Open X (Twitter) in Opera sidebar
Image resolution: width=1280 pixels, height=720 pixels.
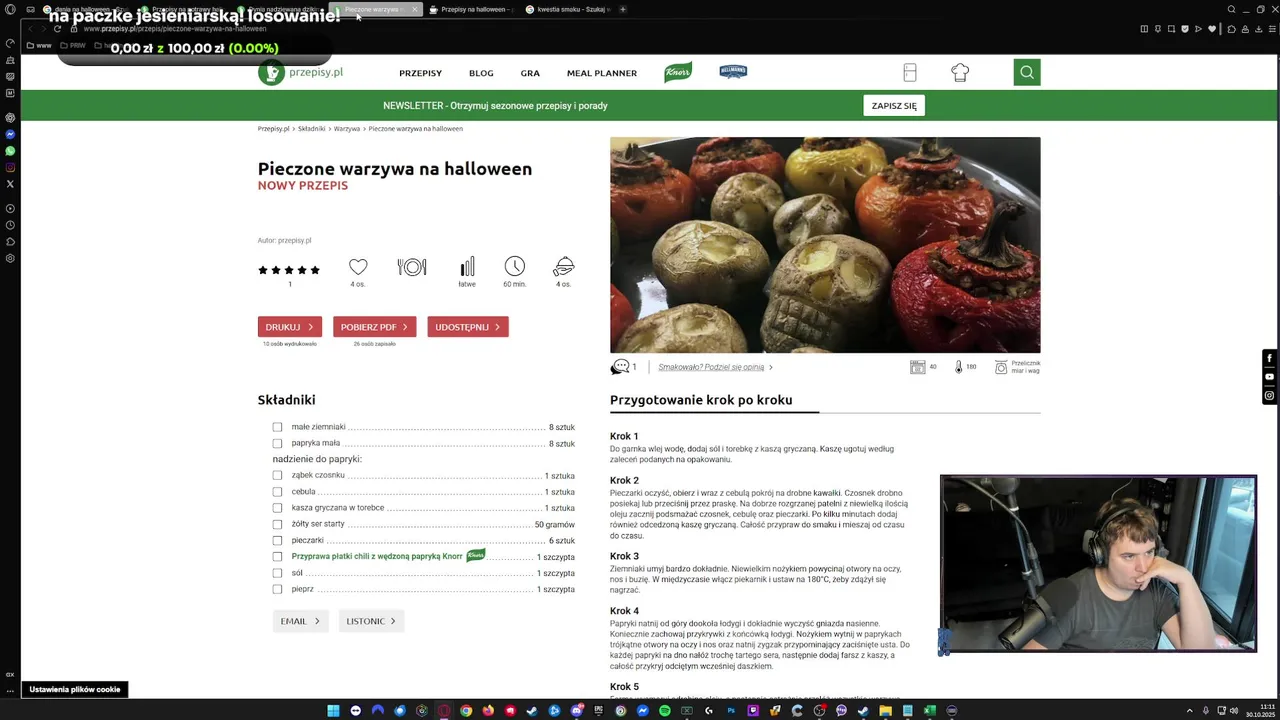(10, 184)
